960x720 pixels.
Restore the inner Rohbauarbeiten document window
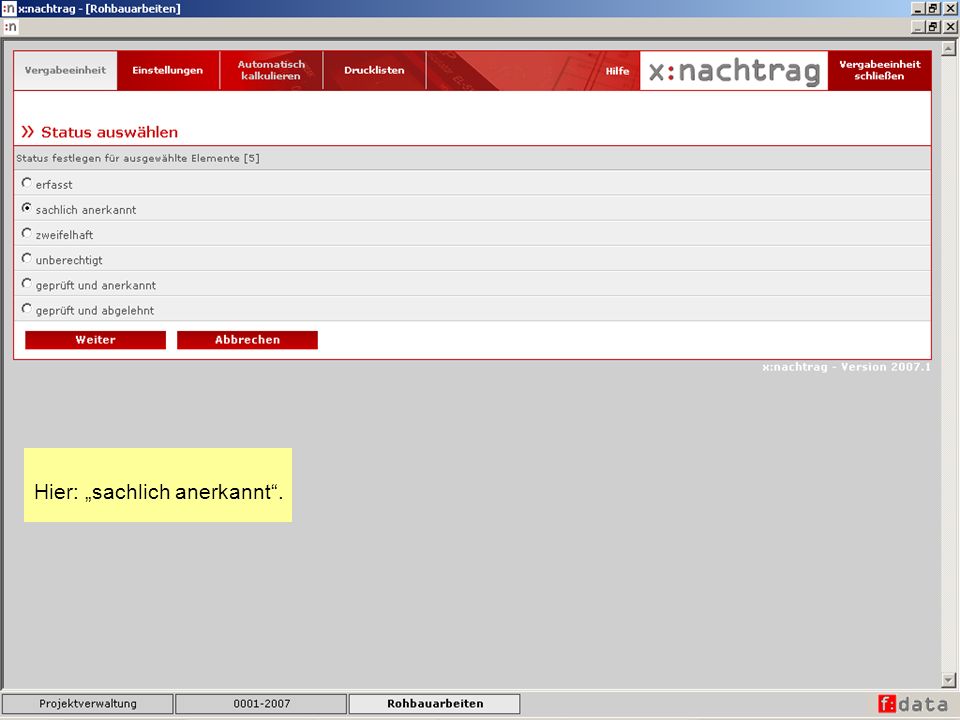pyautogui.click(x=932, y=27)
